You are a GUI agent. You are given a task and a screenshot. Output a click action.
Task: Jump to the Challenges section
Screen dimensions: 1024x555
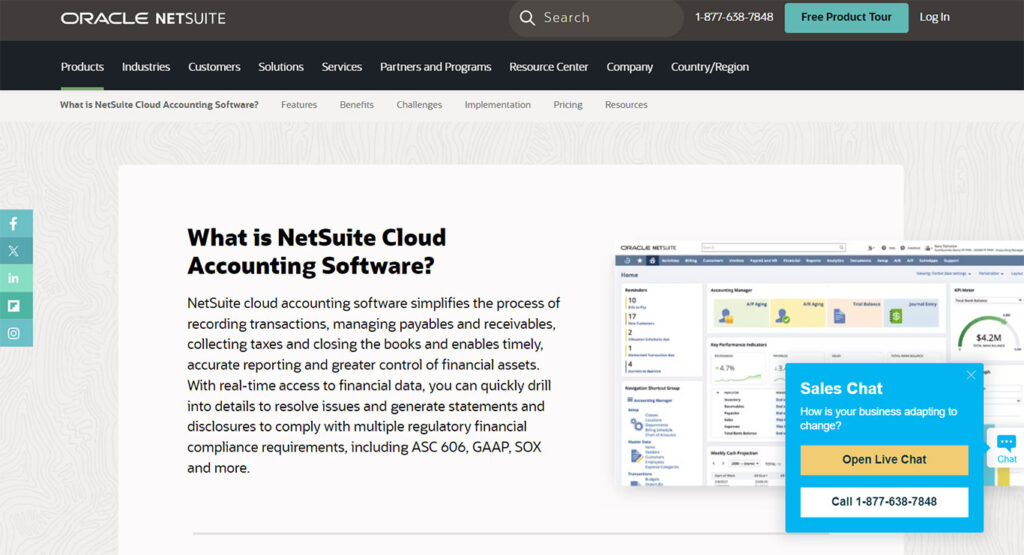tap(419, 104)
